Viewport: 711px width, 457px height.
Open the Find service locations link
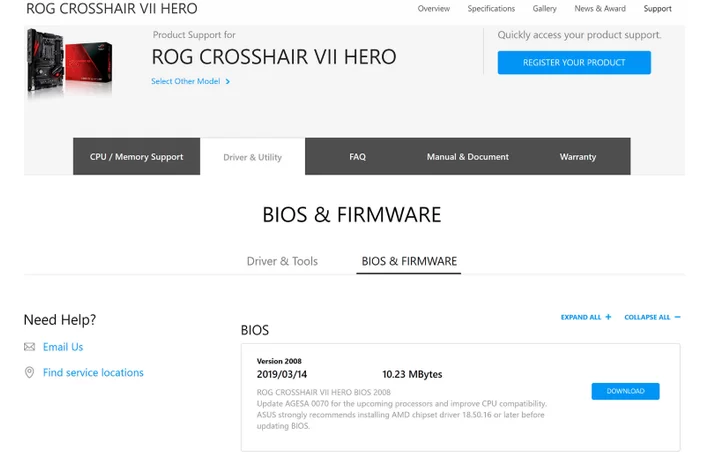point(93,373)
